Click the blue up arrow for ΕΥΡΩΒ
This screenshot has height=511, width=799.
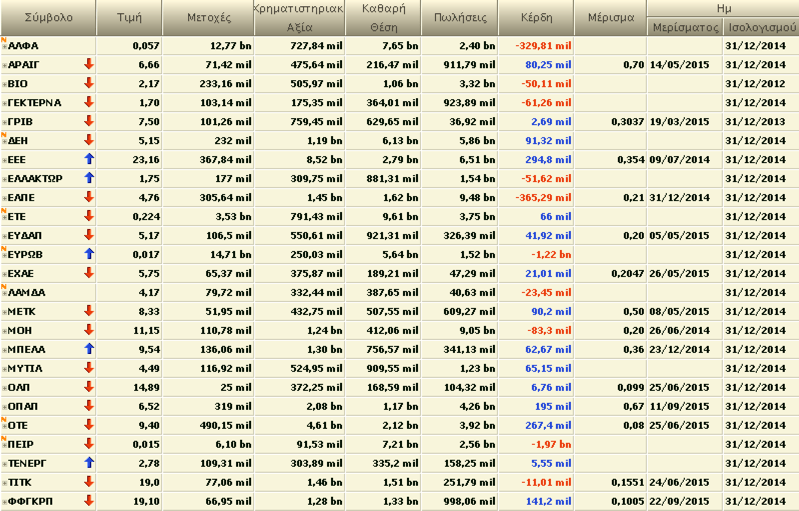(x=89, y=254)
